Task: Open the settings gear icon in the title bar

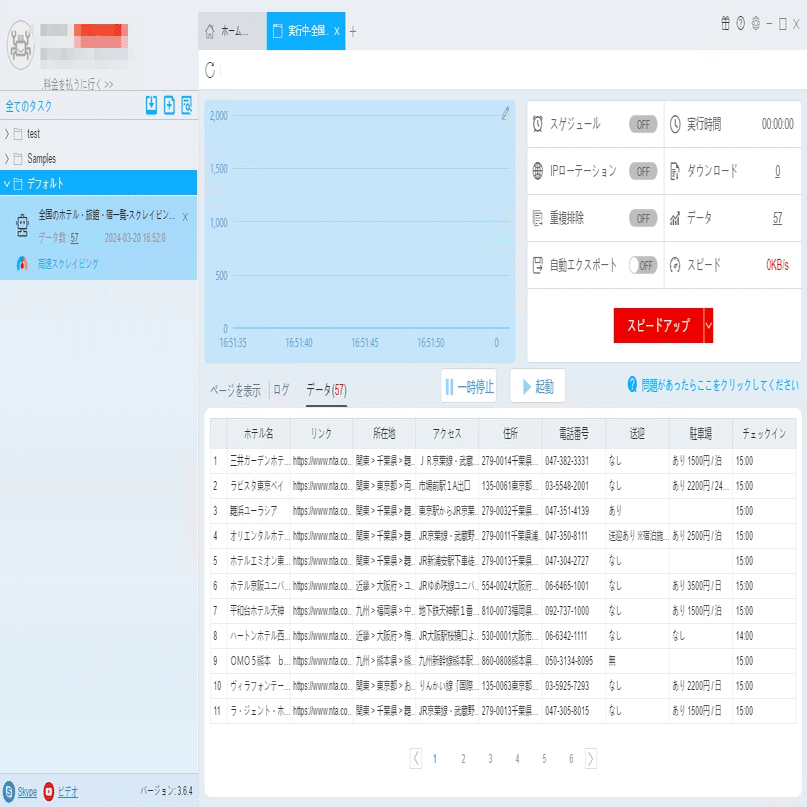Action: click(x=756, y=23)
